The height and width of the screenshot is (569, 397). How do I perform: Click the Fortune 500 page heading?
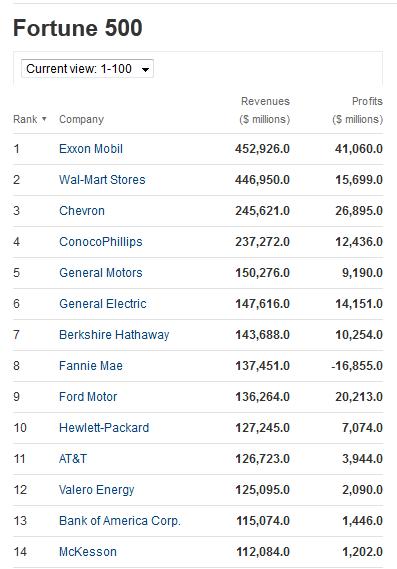(x=78, y=28)
